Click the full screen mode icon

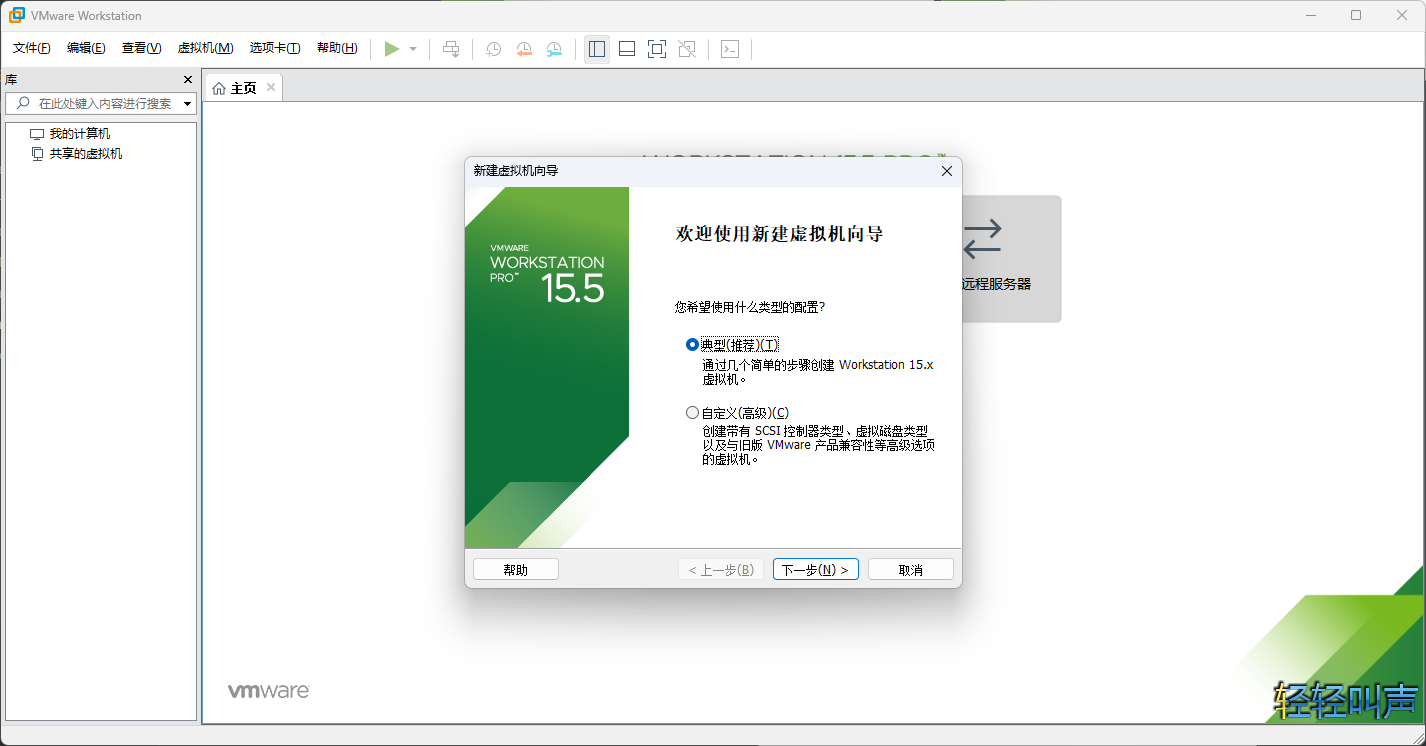tap(657, 48)
